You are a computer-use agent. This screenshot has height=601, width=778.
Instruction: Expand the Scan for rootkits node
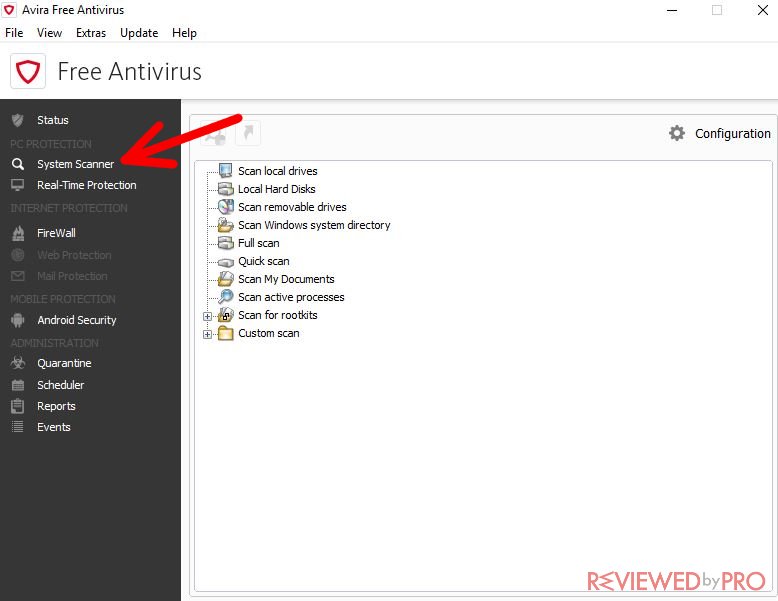pos(207,316)
